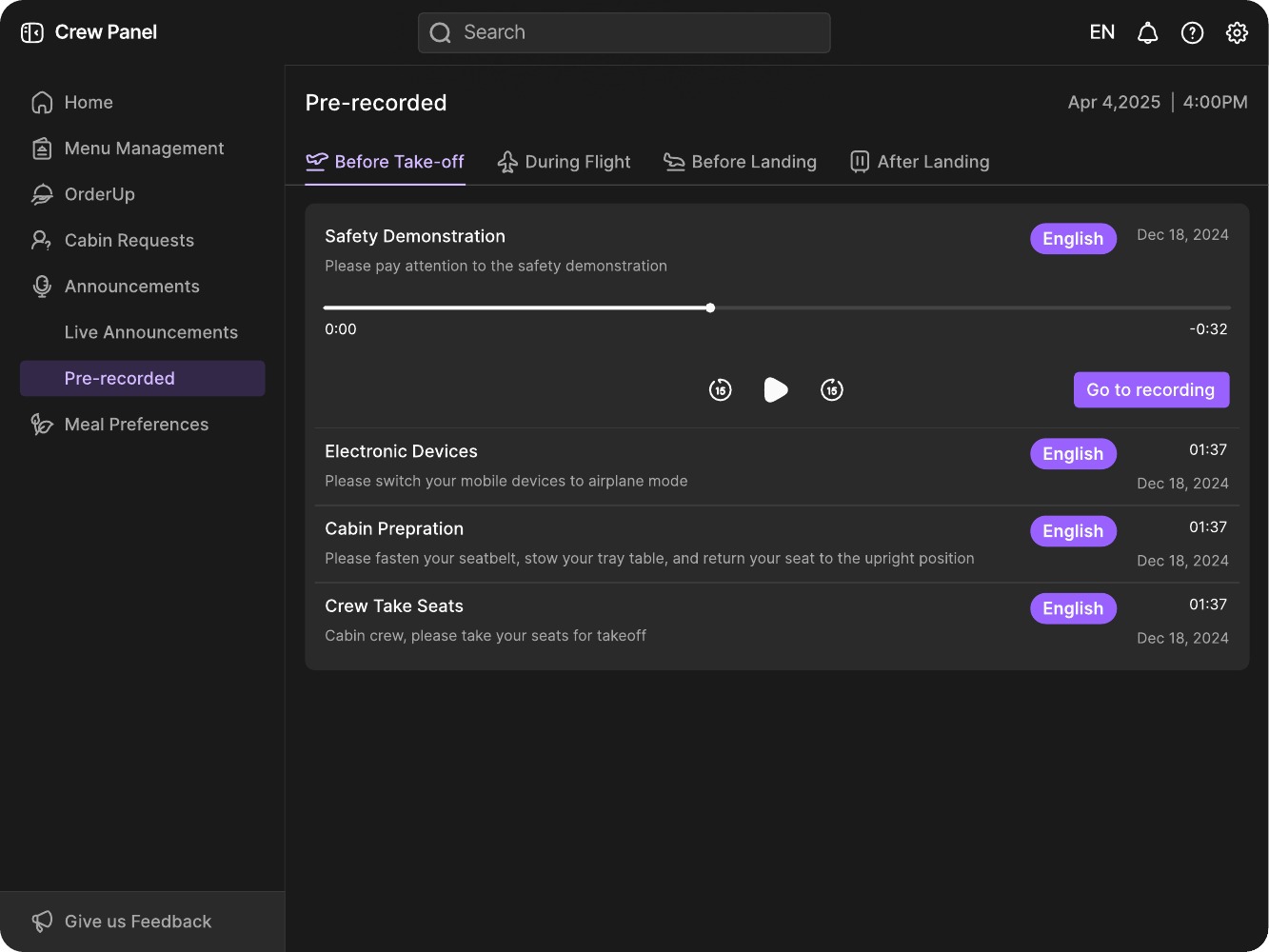1269x952 pixels.
Task: Open Live Announcements in the sidebar
Action: (x=151, y=332)
